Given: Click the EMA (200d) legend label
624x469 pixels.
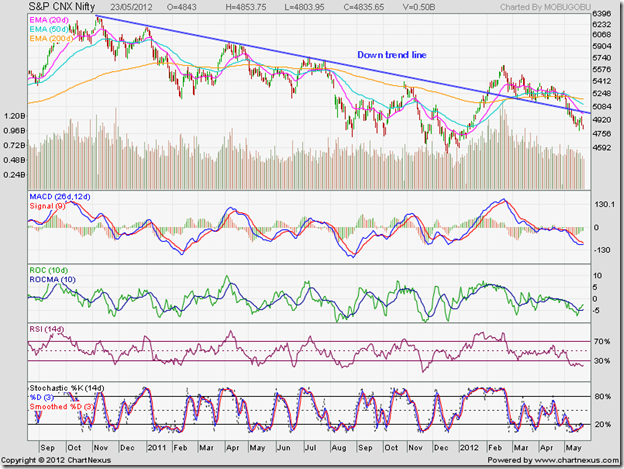Looking at the screenshot, I should coord(51,39).
